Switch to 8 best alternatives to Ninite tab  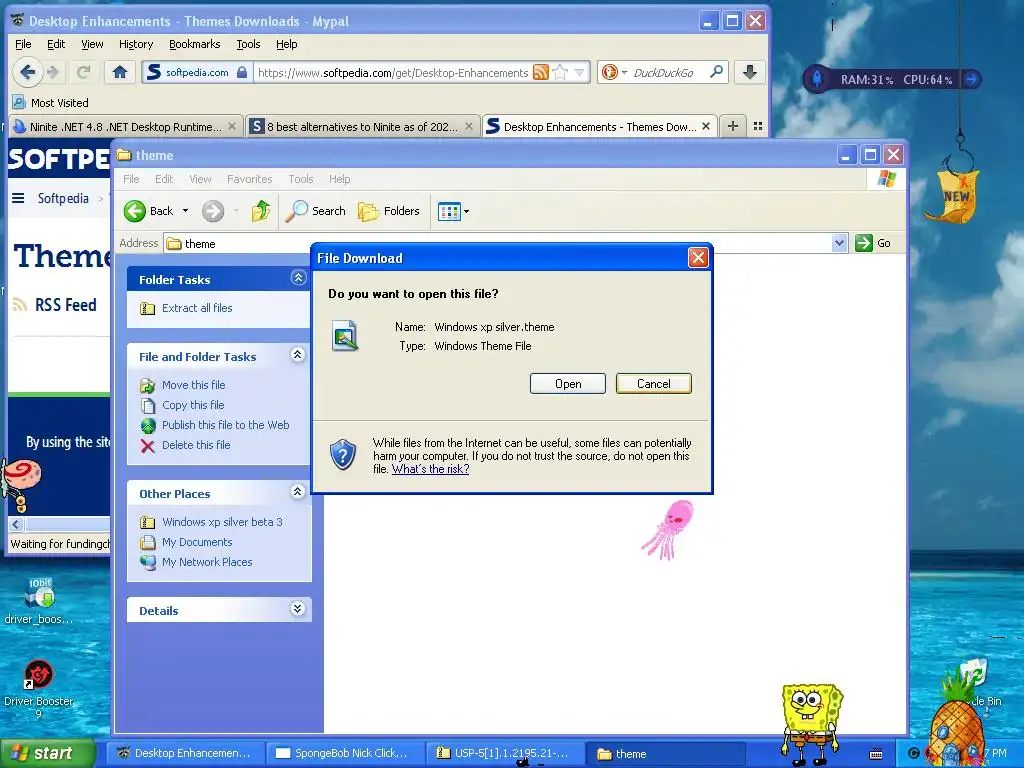click(362, 126)
